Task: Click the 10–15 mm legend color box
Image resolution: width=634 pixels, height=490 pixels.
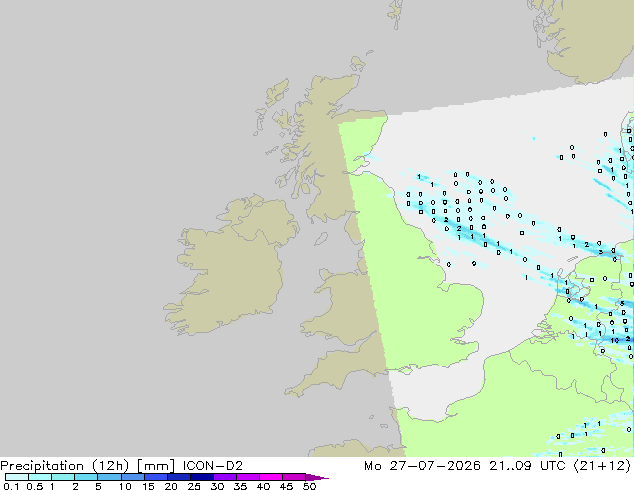Action: click(x=133, y=477)
